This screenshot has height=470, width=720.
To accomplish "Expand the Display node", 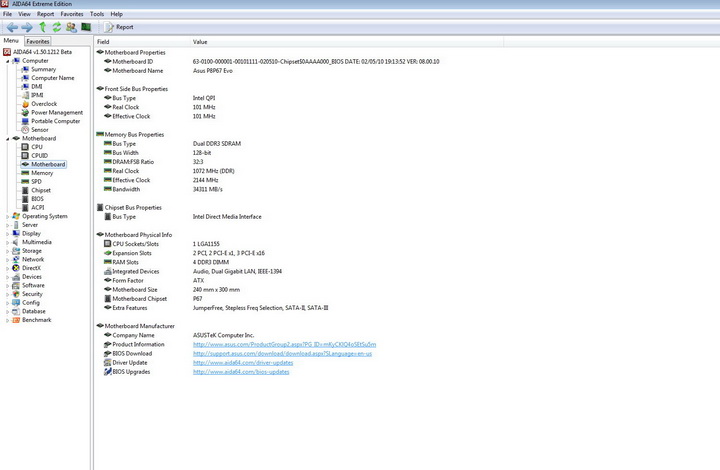I will [x=7, y=234].
